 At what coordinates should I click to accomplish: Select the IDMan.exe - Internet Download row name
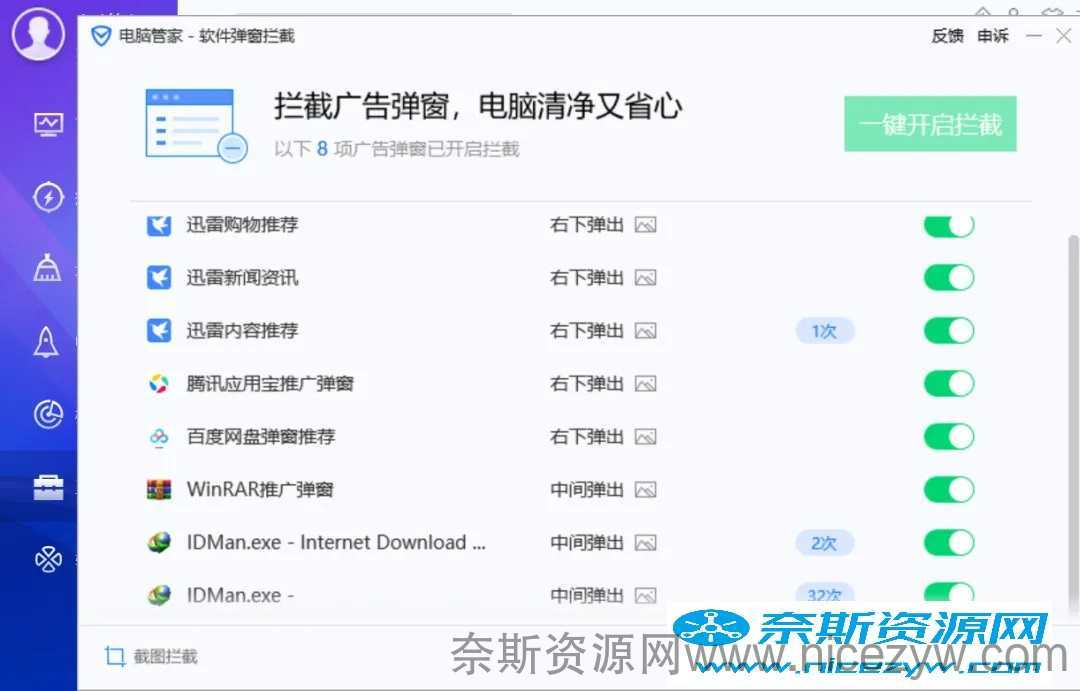[x=336, y=543]
